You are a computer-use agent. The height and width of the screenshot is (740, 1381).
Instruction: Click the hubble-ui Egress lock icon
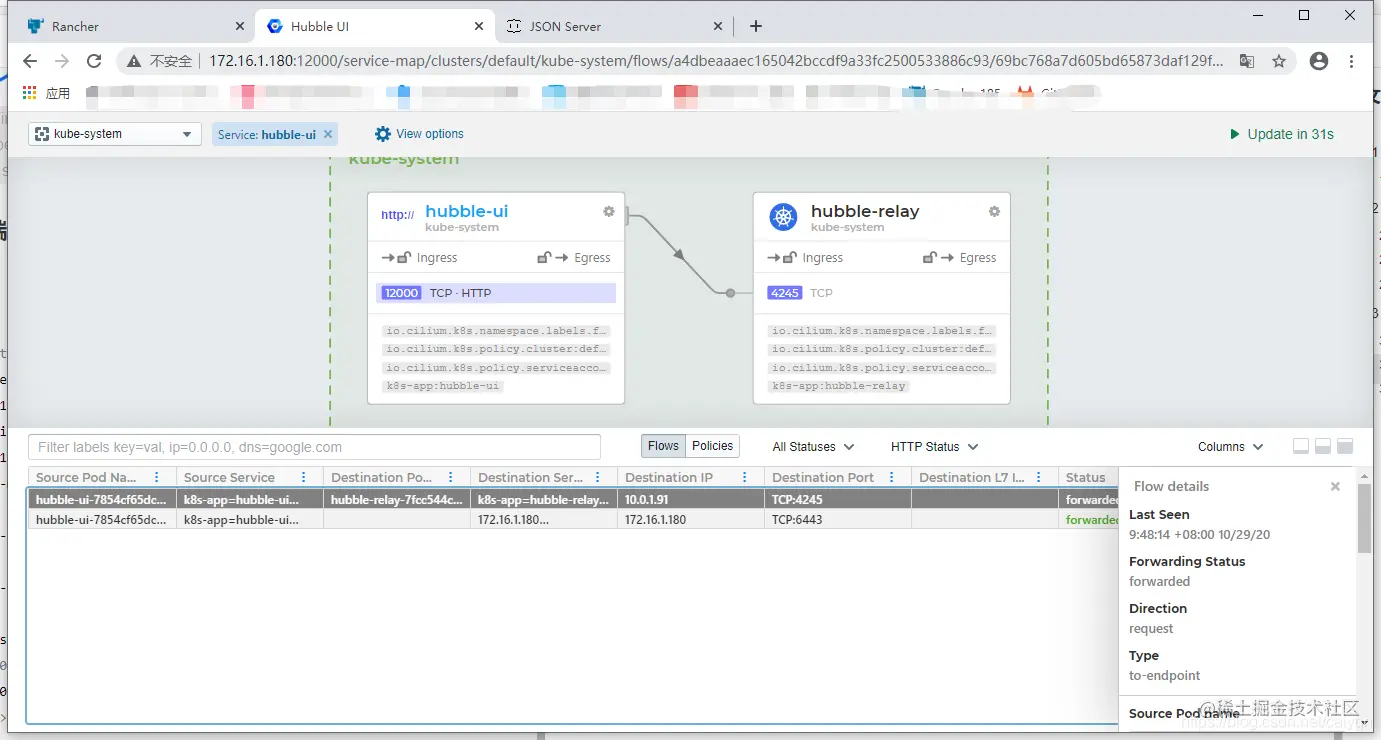point(544,257)
